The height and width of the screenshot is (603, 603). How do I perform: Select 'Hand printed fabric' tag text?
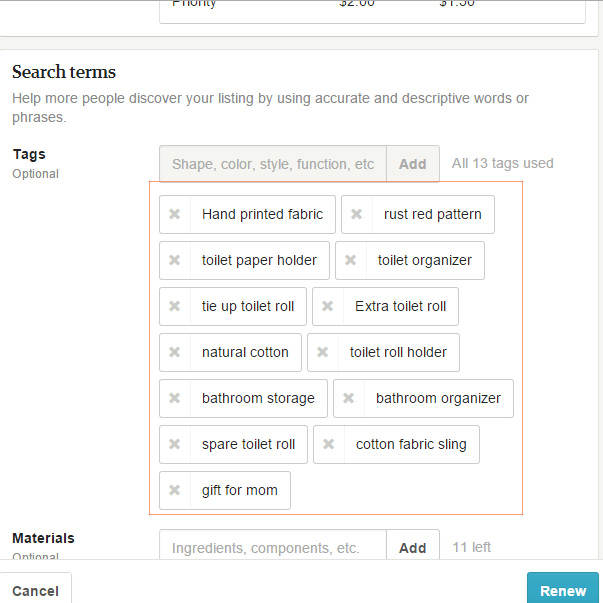[262, 214]
